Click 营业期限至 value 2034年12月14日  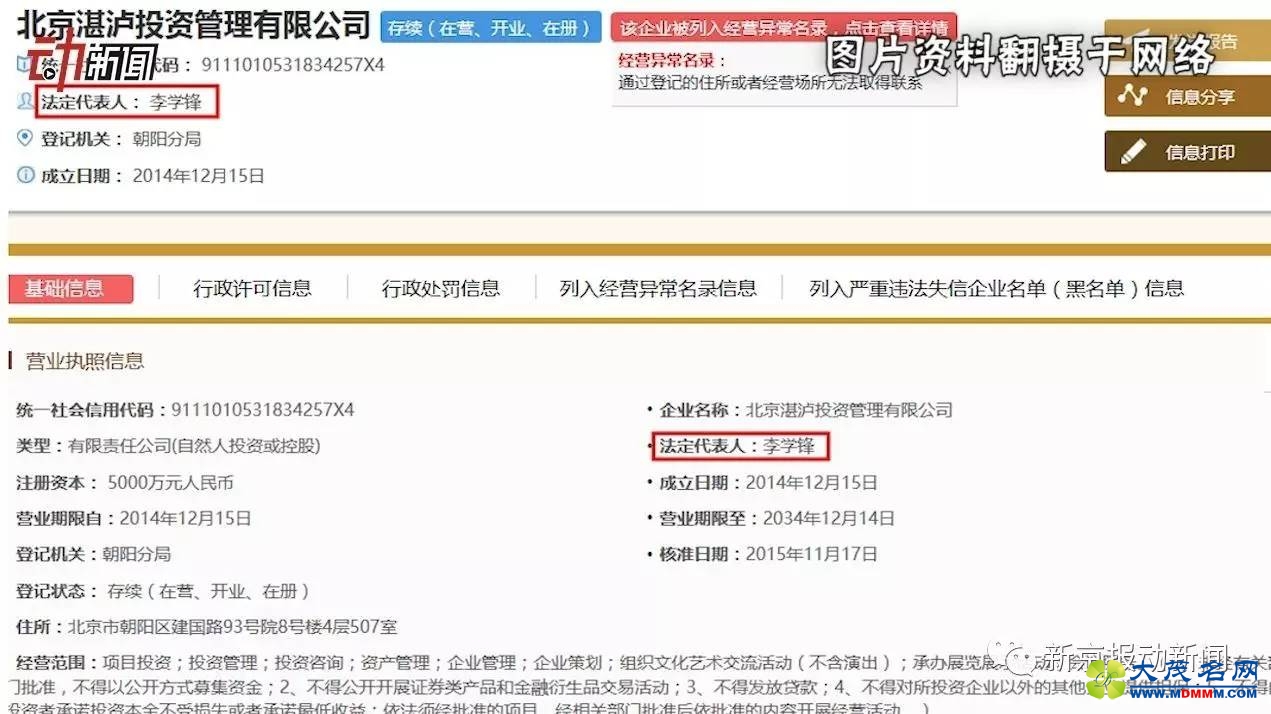[x=828, y=518]
